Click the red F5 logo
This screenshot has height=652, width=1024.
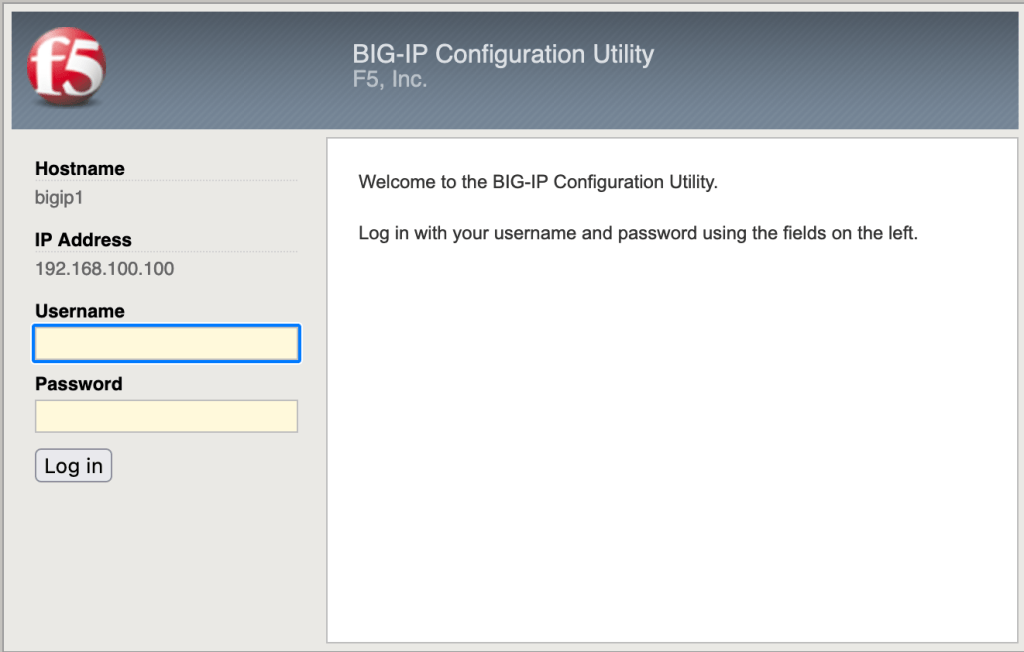point(66,67)
